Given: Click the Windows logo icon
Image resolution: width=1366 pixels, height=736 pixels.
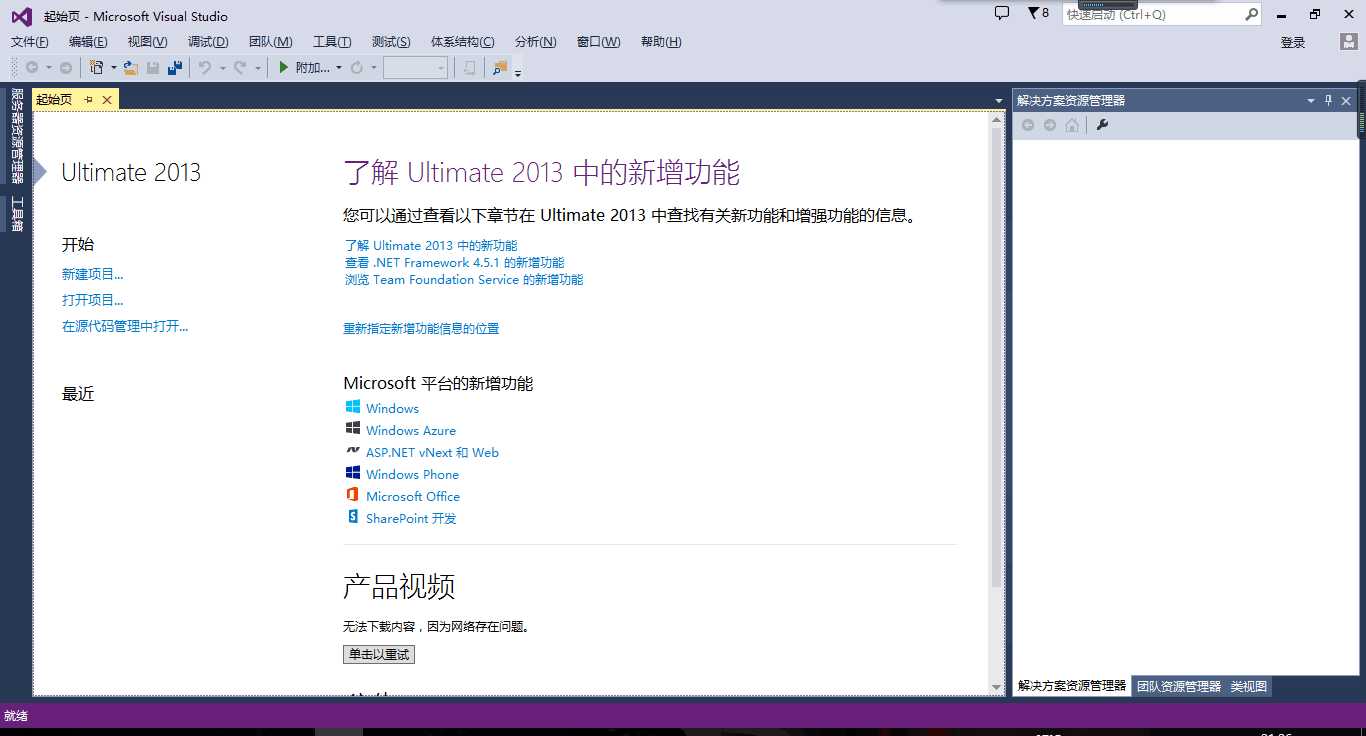Looking at the screenshot, I should 353,407.
